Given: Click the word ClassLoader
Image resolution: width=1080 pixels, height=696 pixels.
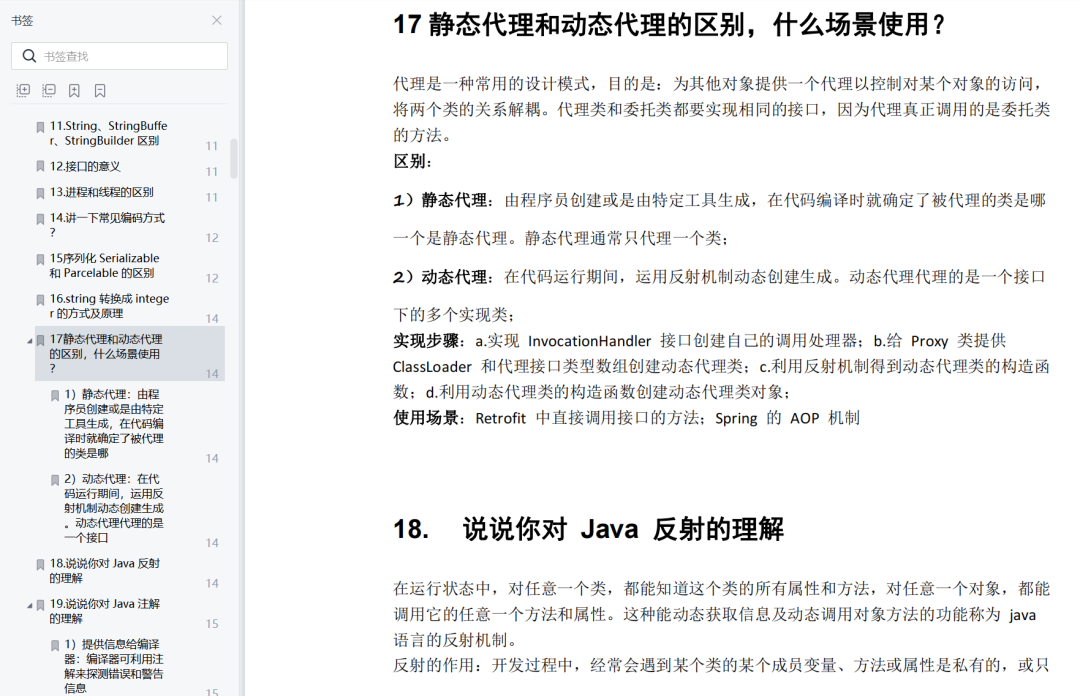Looking at the screenshot, I should coord(433,367).
